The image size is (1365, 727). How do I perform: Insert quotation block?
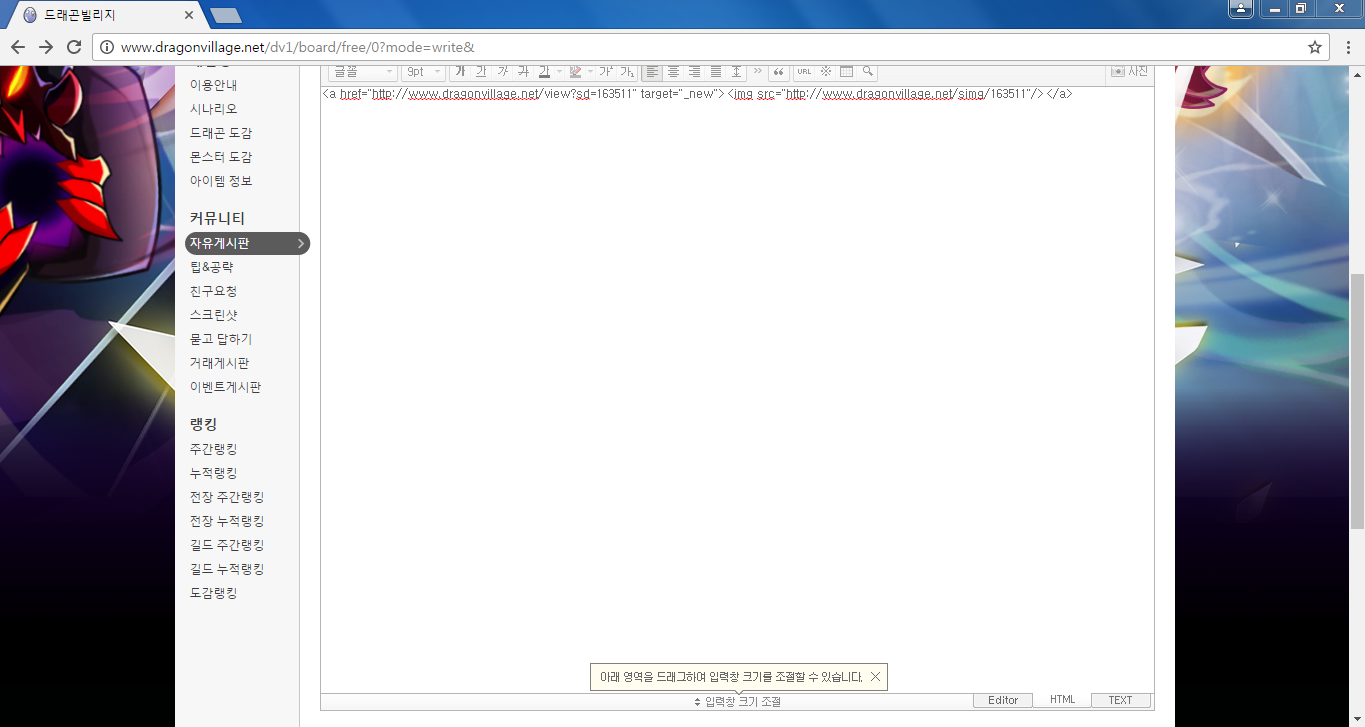pos(778,71)
